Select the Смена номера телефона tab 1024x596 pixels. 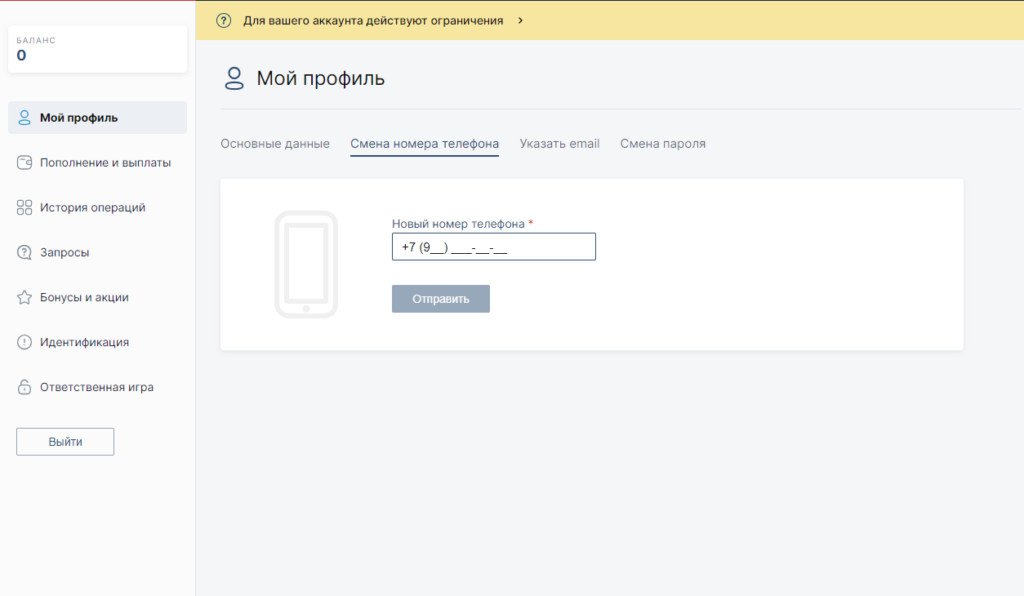tap(424, 144)
